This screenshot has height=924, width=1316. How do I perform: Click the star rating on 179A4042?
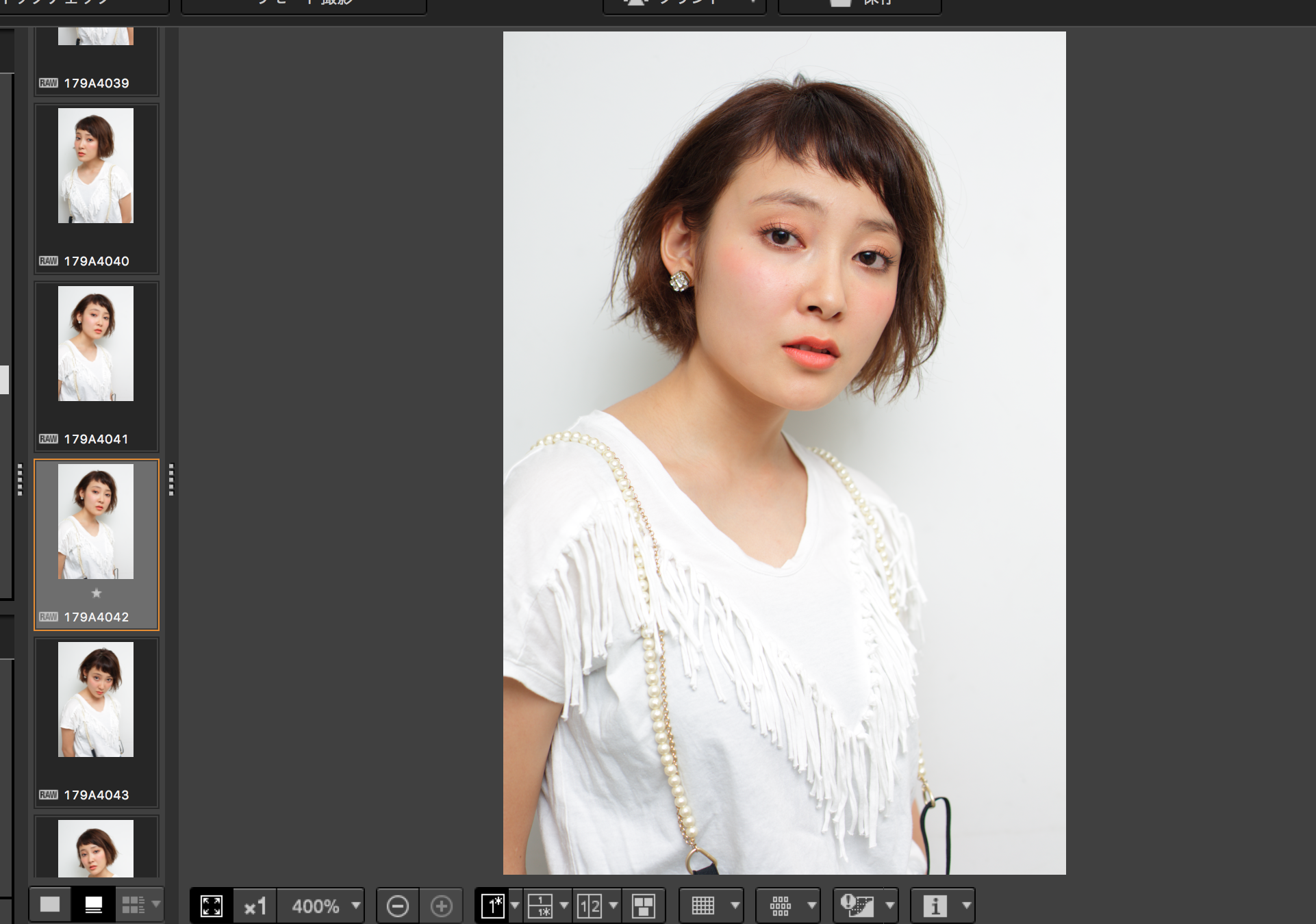click(97, 593)
